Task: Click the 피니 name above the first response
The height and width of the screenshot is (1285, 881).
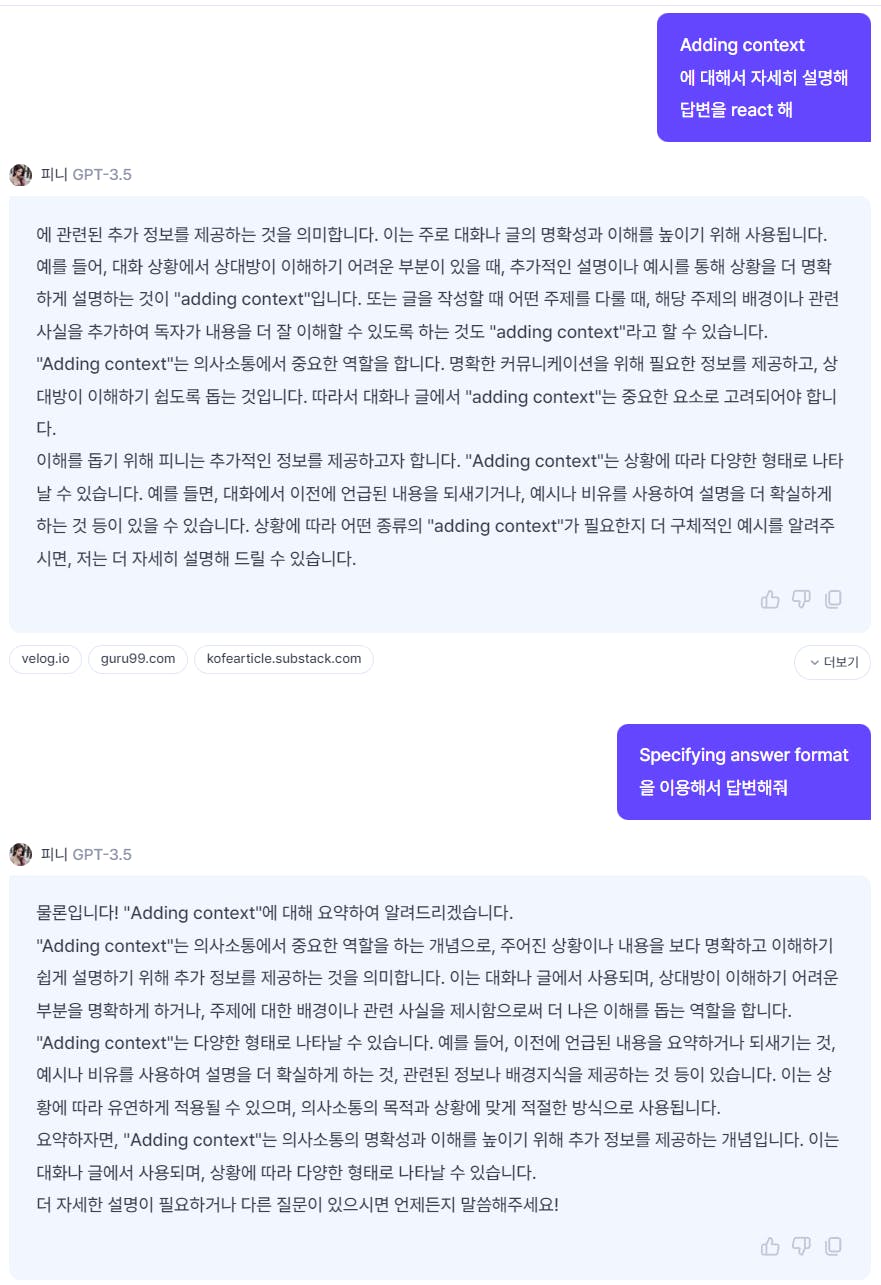Action: pos(54,175)
